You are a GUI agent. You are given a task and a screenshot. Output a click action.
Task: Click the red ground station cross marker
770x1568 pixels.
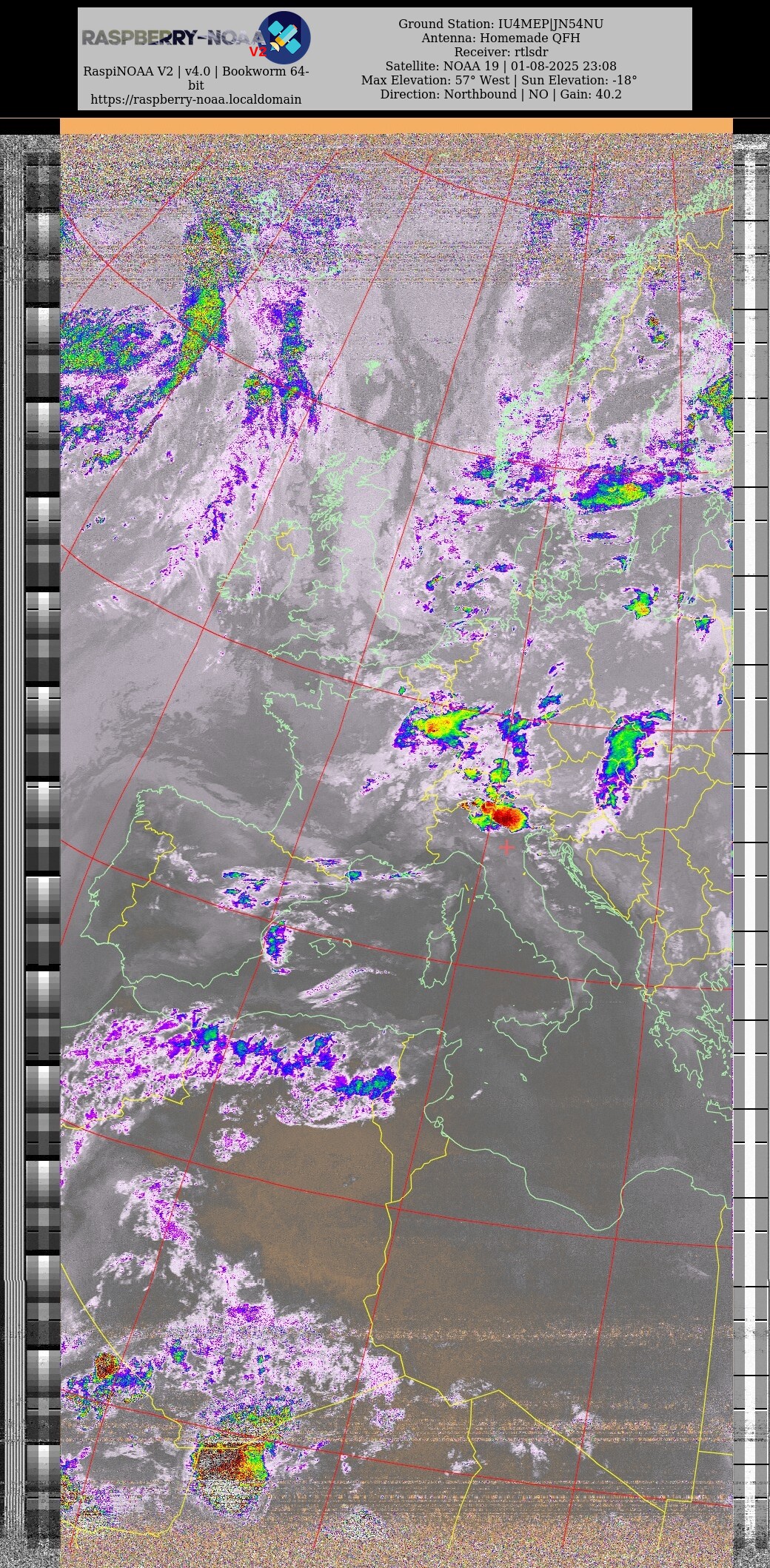[x=506, y=847]
